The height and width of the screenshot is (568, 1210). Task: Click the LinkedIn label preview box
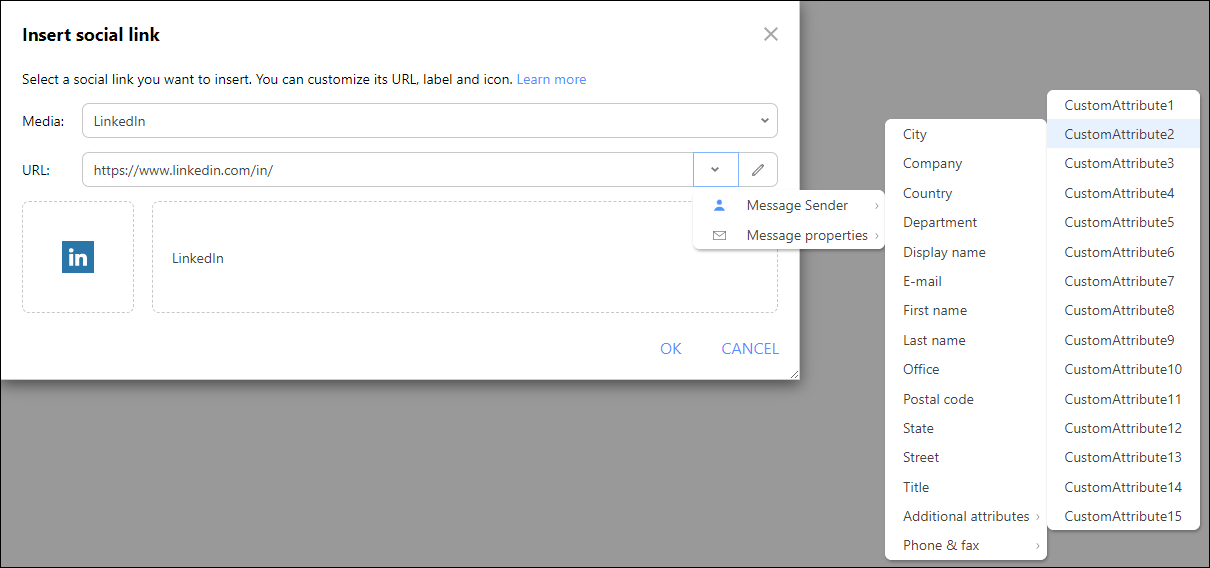(x=465, y=257)
